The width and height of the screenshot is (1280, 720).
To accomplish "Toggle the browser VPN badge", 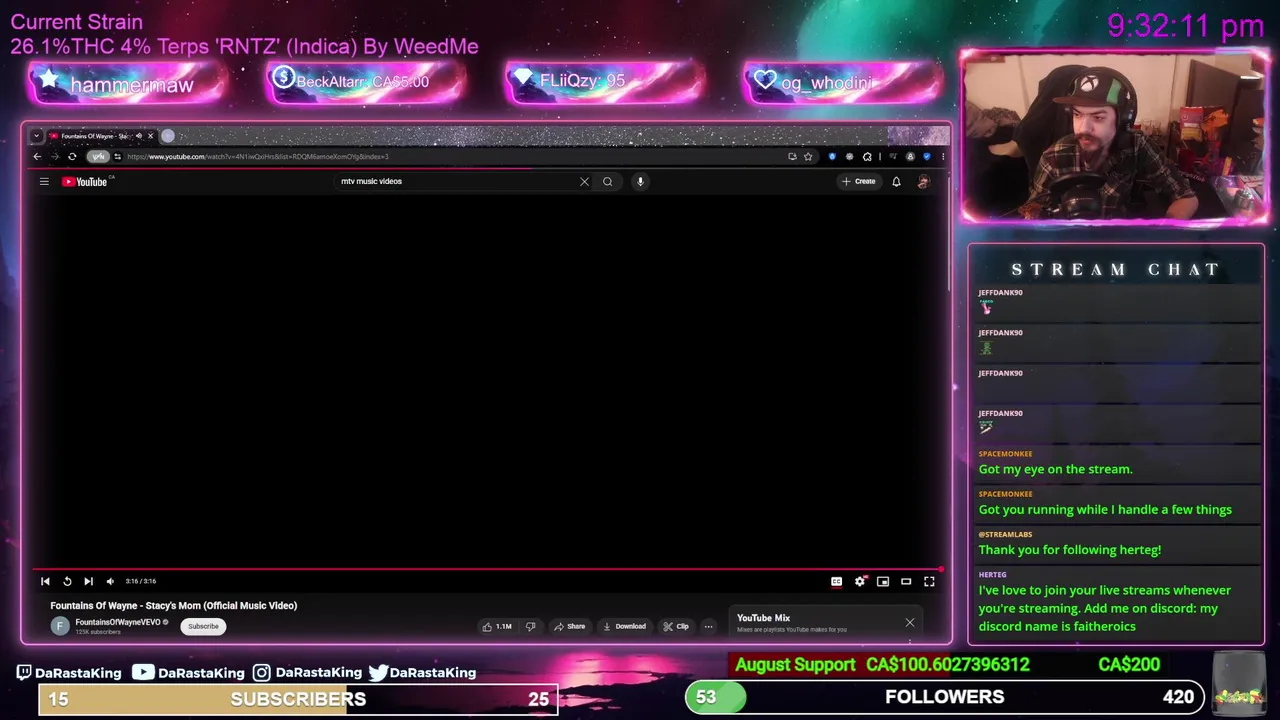I will tap(97, 156).
